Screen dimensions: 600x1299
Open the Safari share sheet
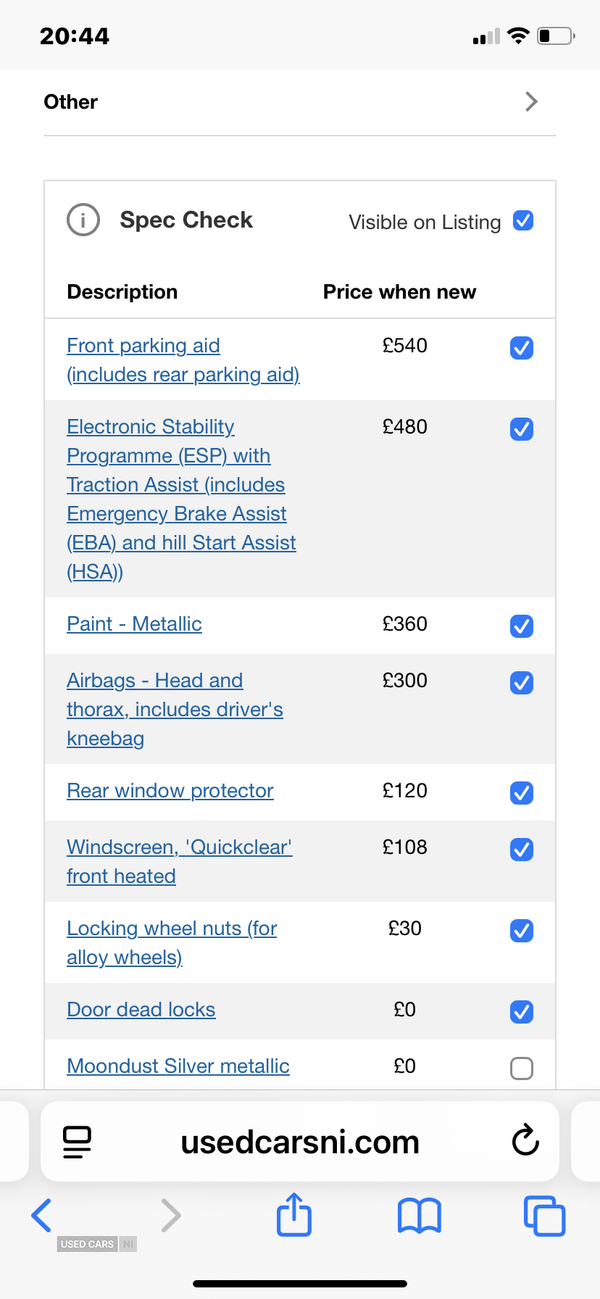294,1214
